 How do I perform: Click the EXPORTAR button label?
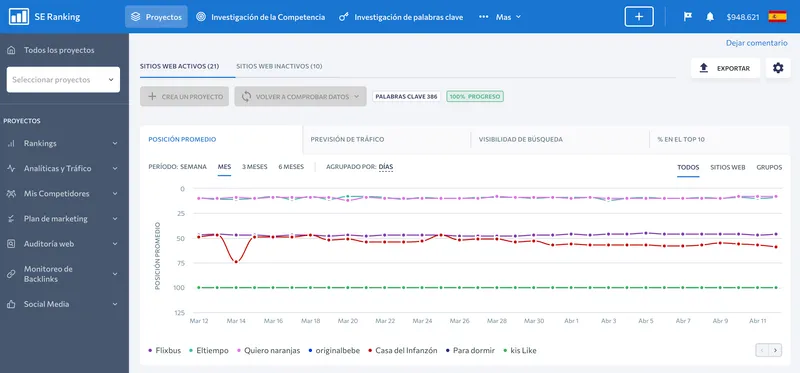pyautogui.click(x=733, y=68)
